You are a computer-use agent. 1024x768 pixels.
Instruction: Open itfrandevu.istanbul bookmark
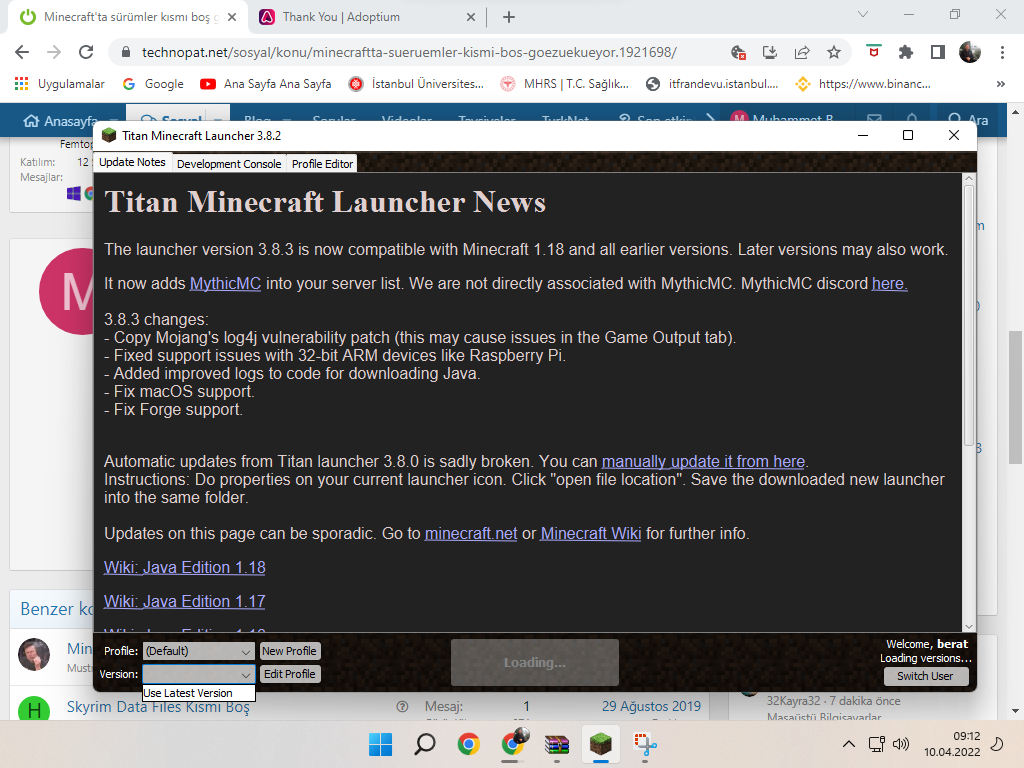click(712, 84)
